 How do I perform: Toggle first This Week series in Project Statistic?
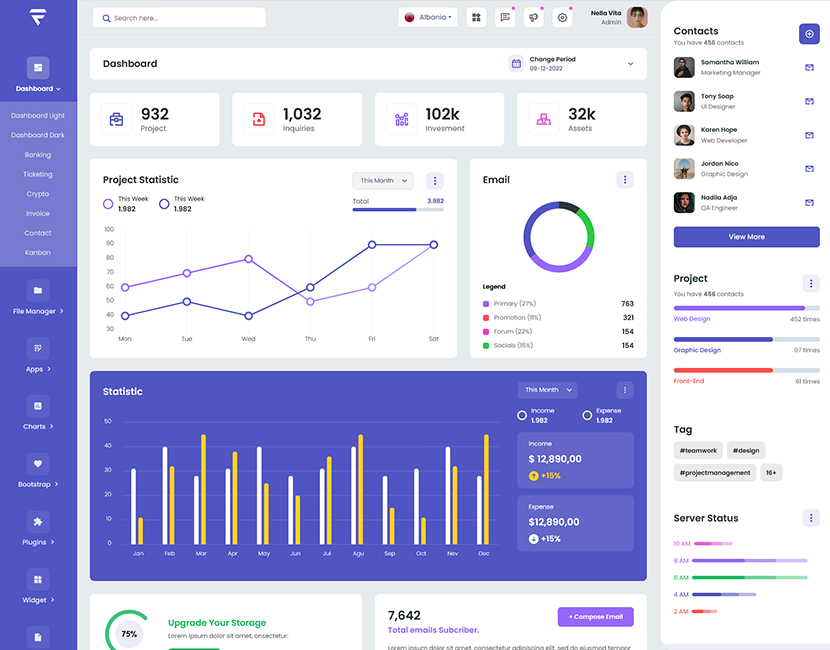108,204
